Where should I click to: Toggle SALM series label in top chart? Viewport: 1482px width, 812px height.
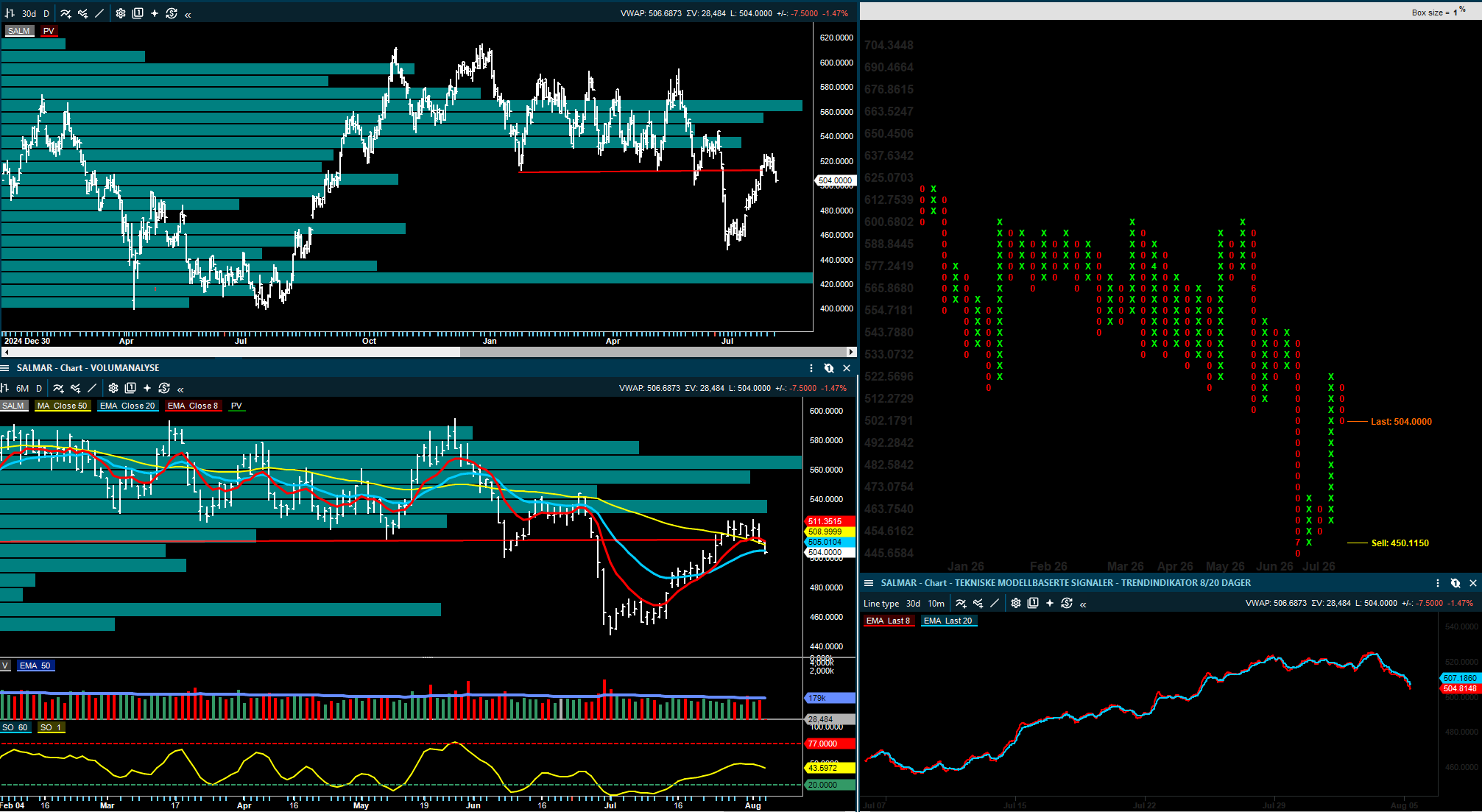(x=19, y=31)
